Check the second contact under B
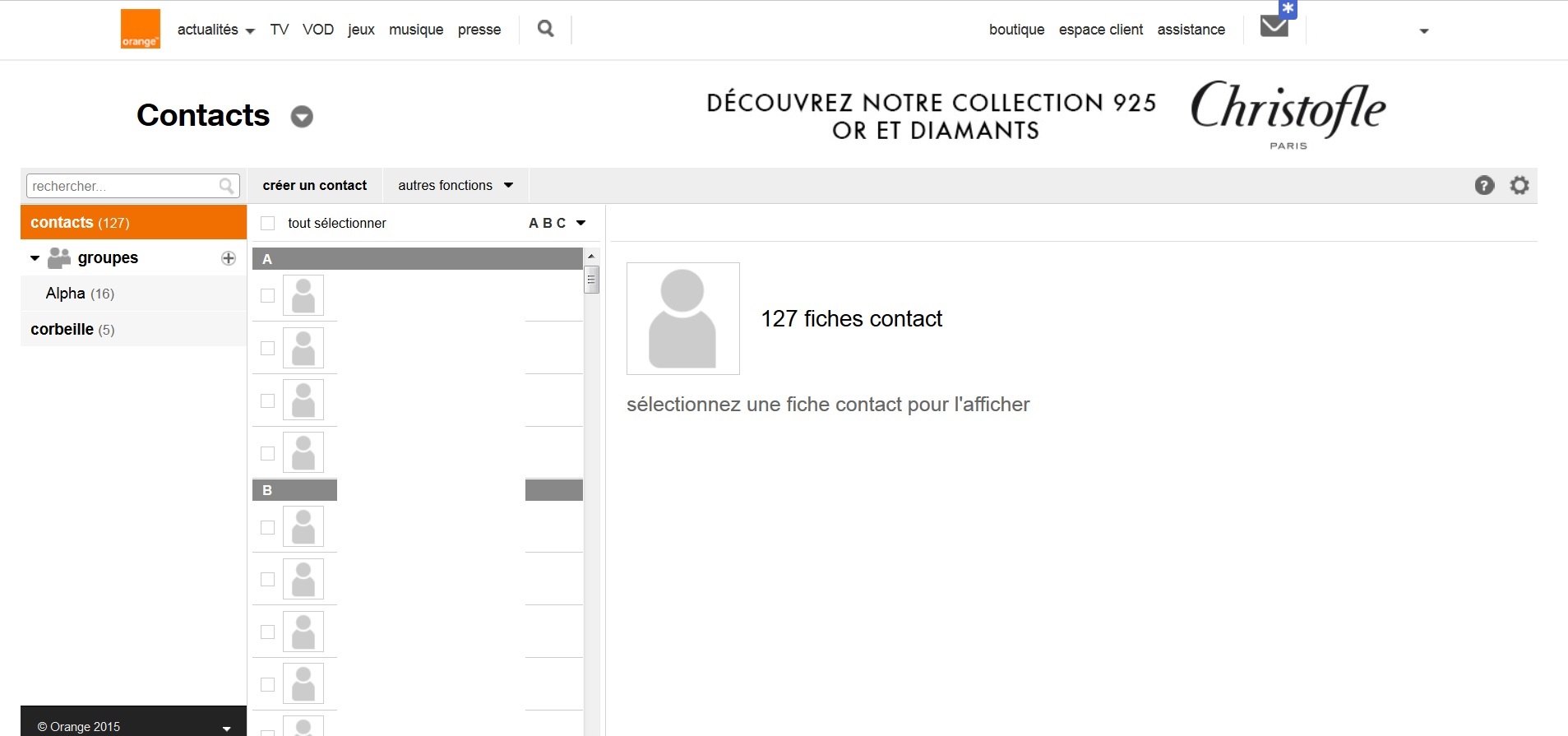 coord(267,579)
